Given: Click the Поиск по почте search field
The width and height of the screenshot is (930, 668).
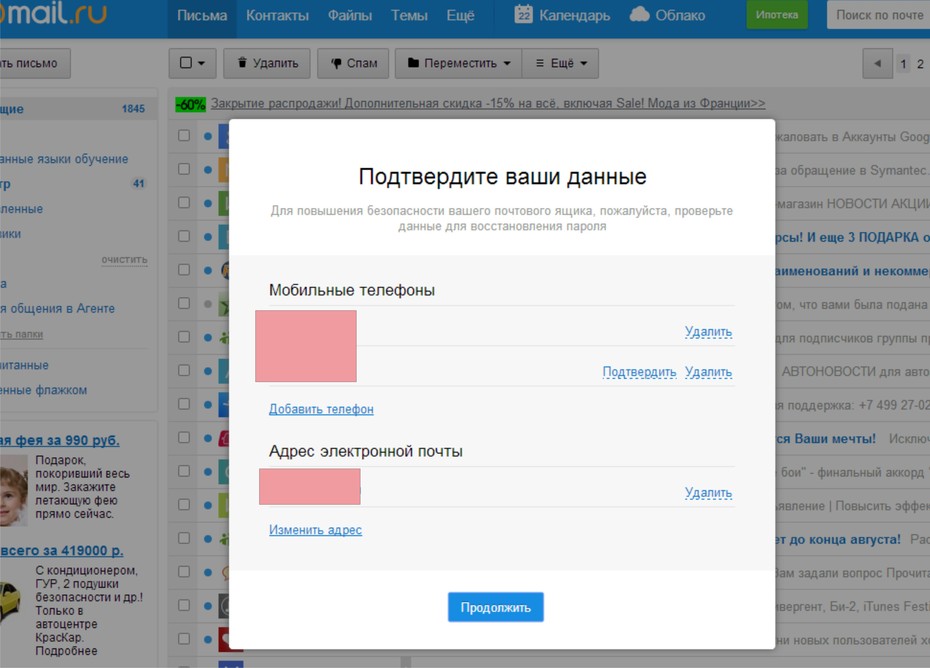Looking at the screenshot, I should point(878,15).
